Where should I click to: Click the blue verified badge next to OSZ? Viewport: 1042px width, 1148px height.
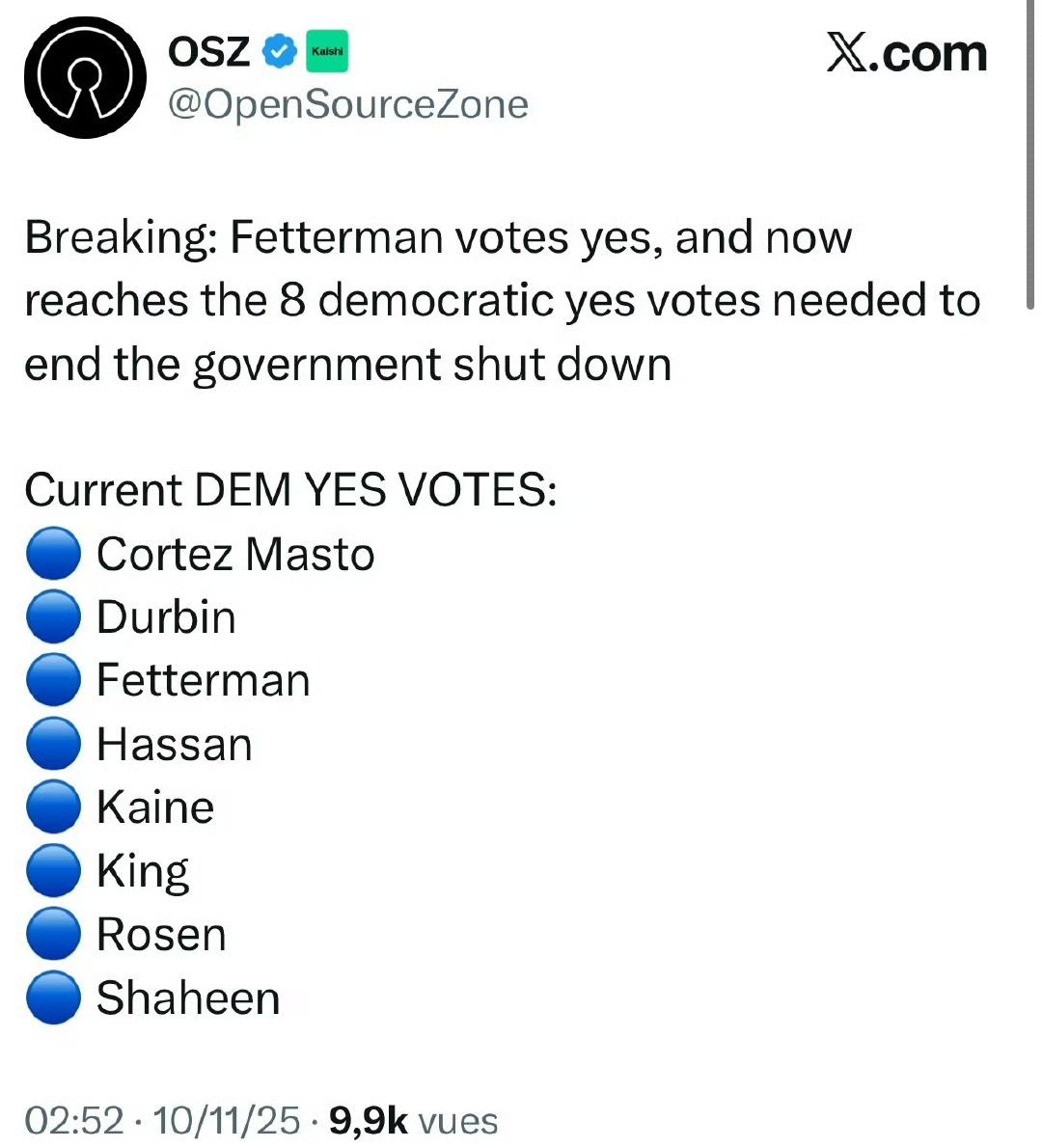pos(279,52)
